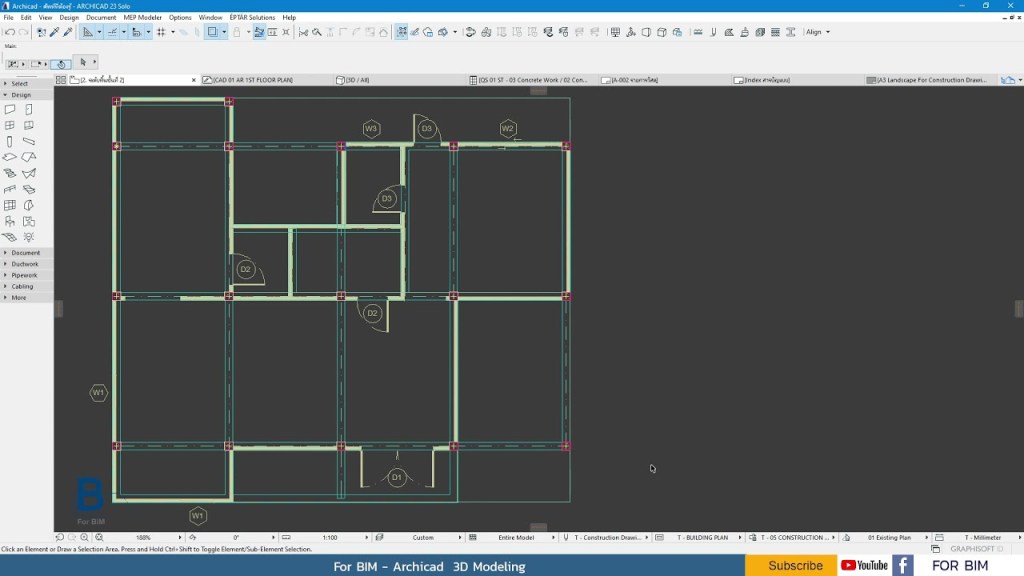This screenshot has width=1024, height=576.
Task: Click the scissors-shaped trim icon in the toolbar
Action: (301, 31)
